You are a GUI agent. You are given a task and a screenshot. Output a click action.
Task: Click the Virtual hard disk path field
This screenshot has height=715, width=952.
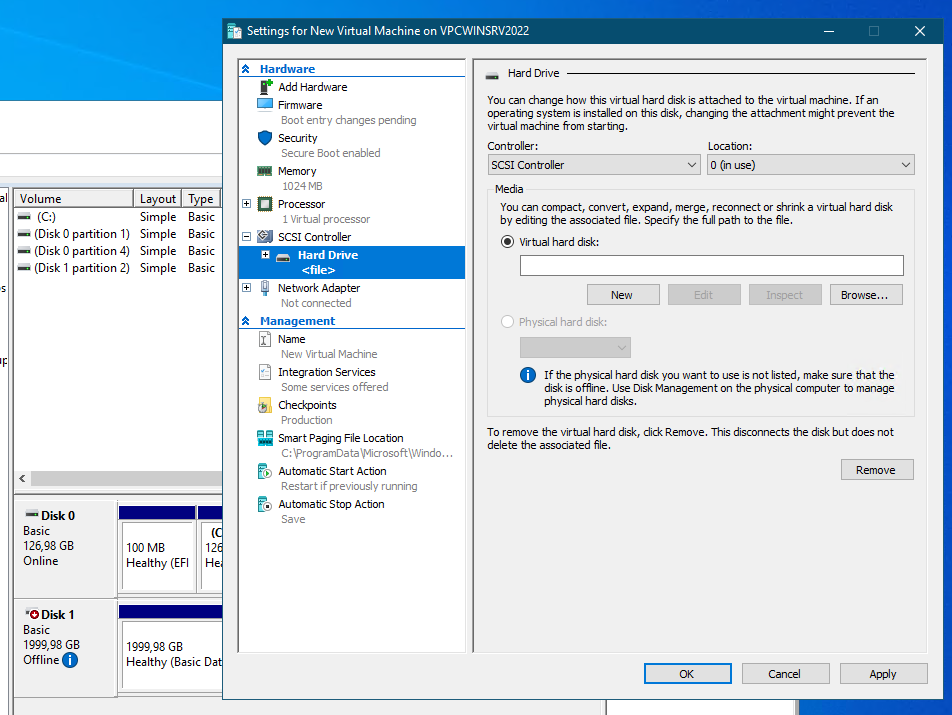711,265
